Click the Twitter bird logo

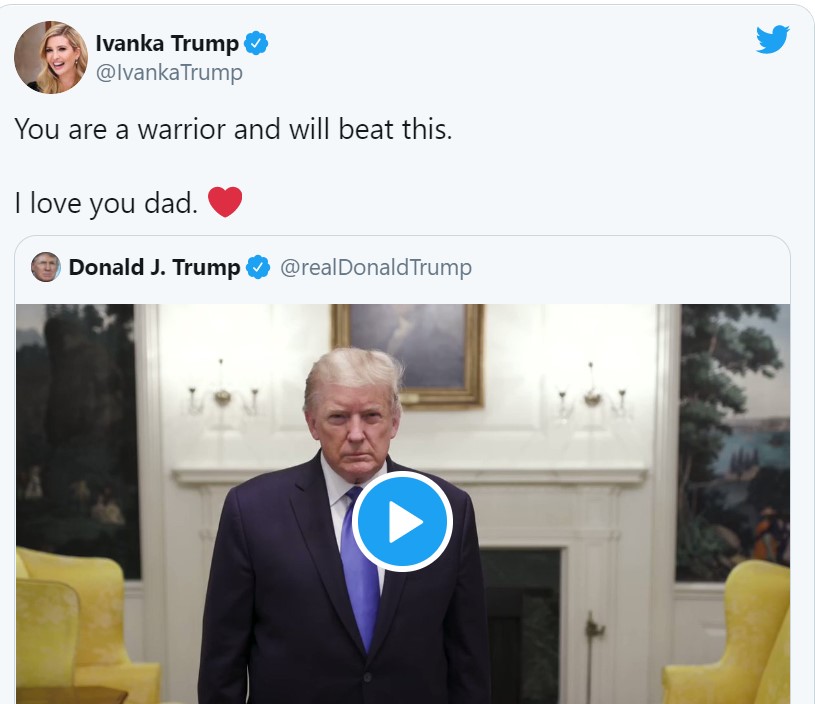point(772,39)
